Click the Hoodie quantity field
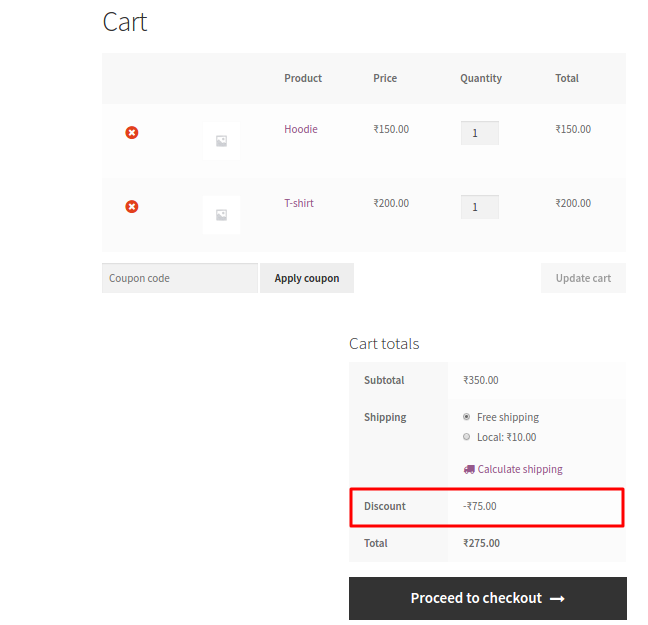This screenshot has height=625, width=648. pyautogui.click(x=480, y=133)
